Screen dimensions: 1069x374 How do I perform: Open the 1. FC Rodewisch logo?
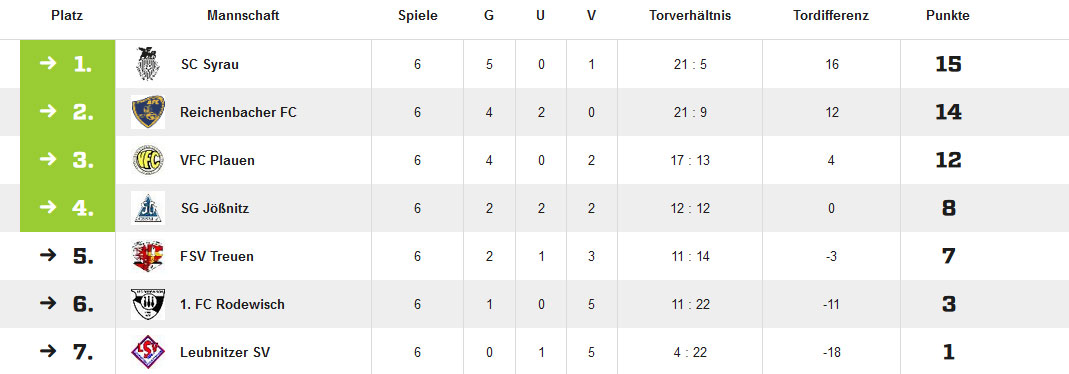coord(148,305)
